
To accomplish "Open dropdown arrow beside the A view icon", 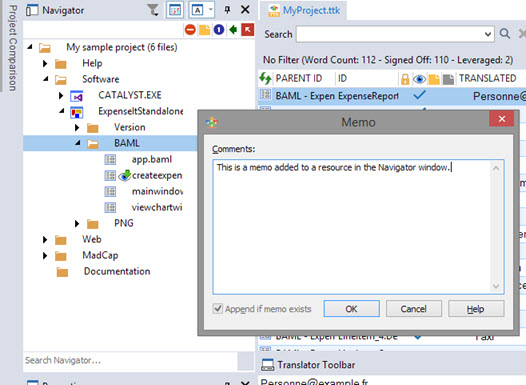I will click(210, 10).
